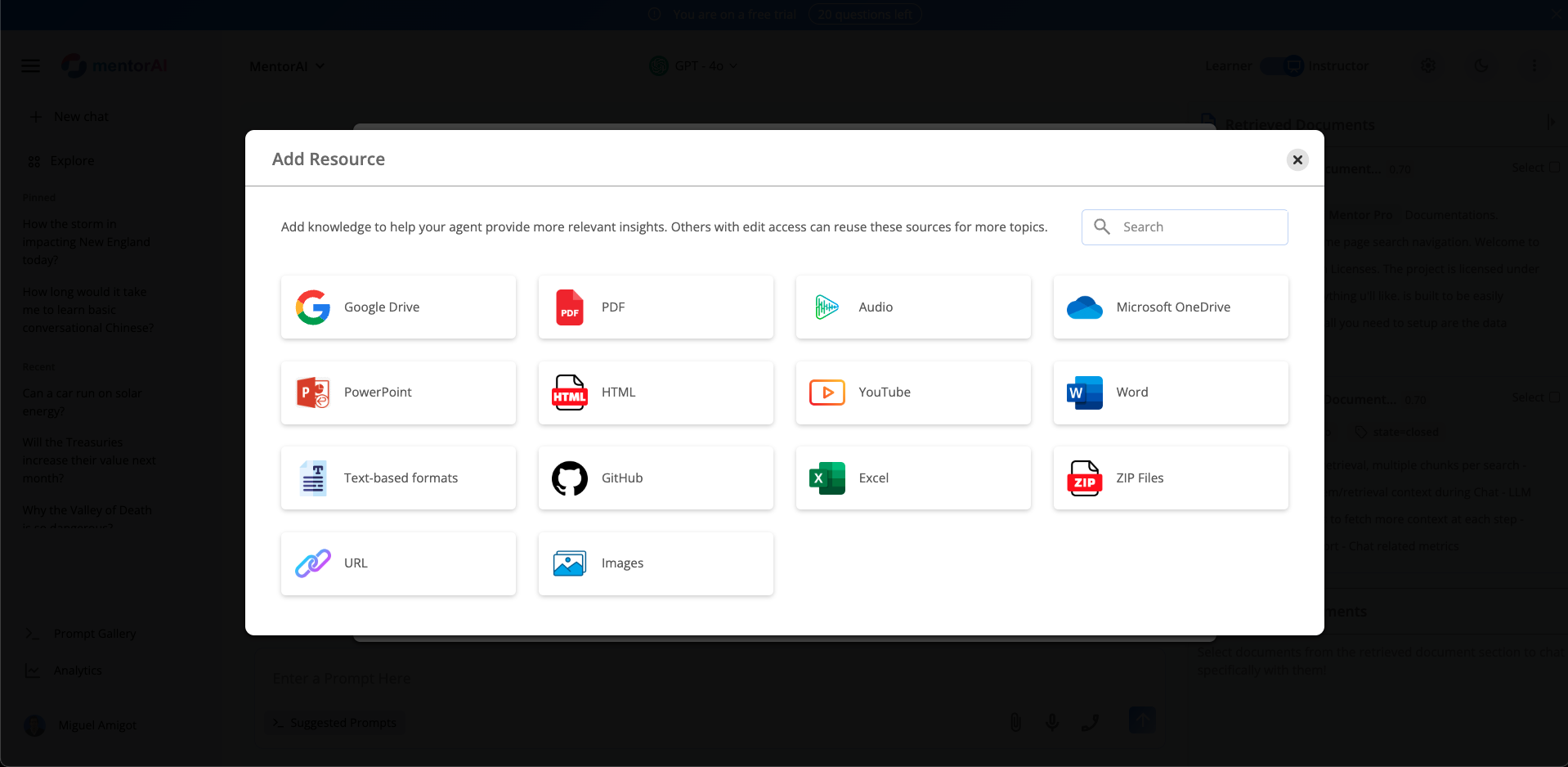Add a URL resource
The image size is (1568, 767).
[398, 563]
